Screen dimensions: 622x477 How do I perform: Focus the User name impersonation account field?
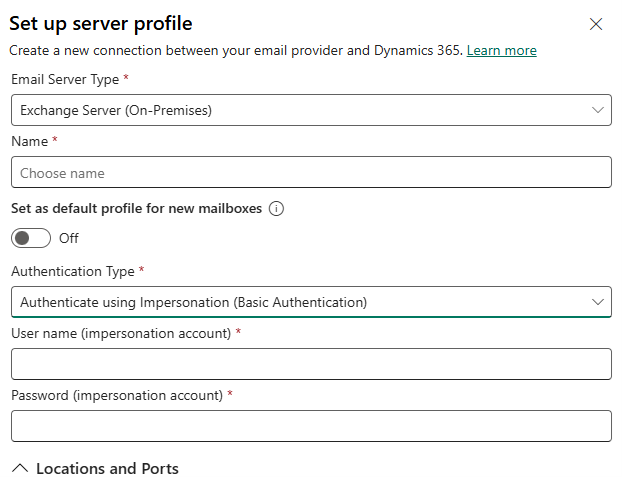[x=311, y=364]
